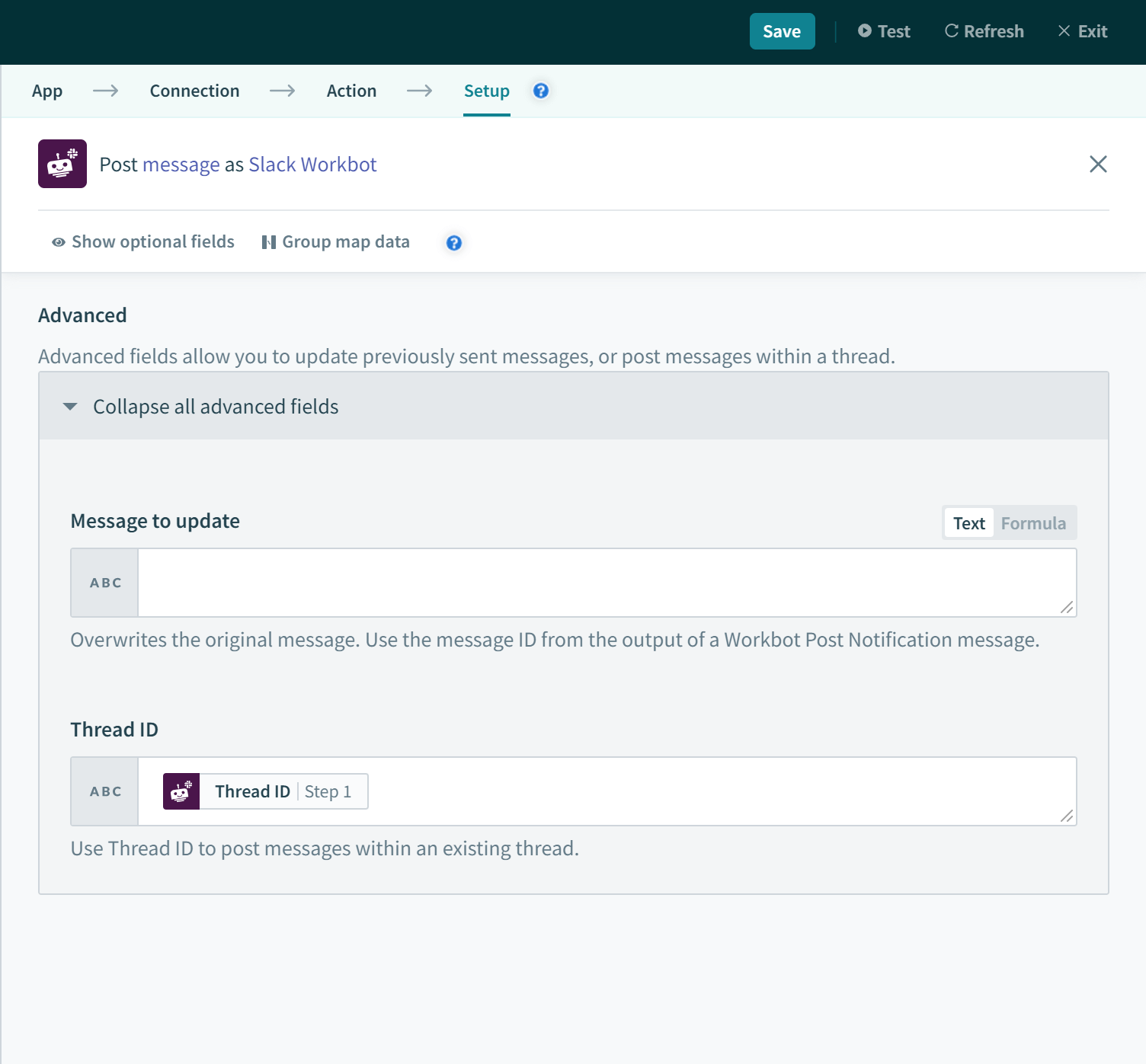This screenshot has height=1064, width=1146.
Task: Switch Message to update to Formula mode
Action: point(1032,523)
